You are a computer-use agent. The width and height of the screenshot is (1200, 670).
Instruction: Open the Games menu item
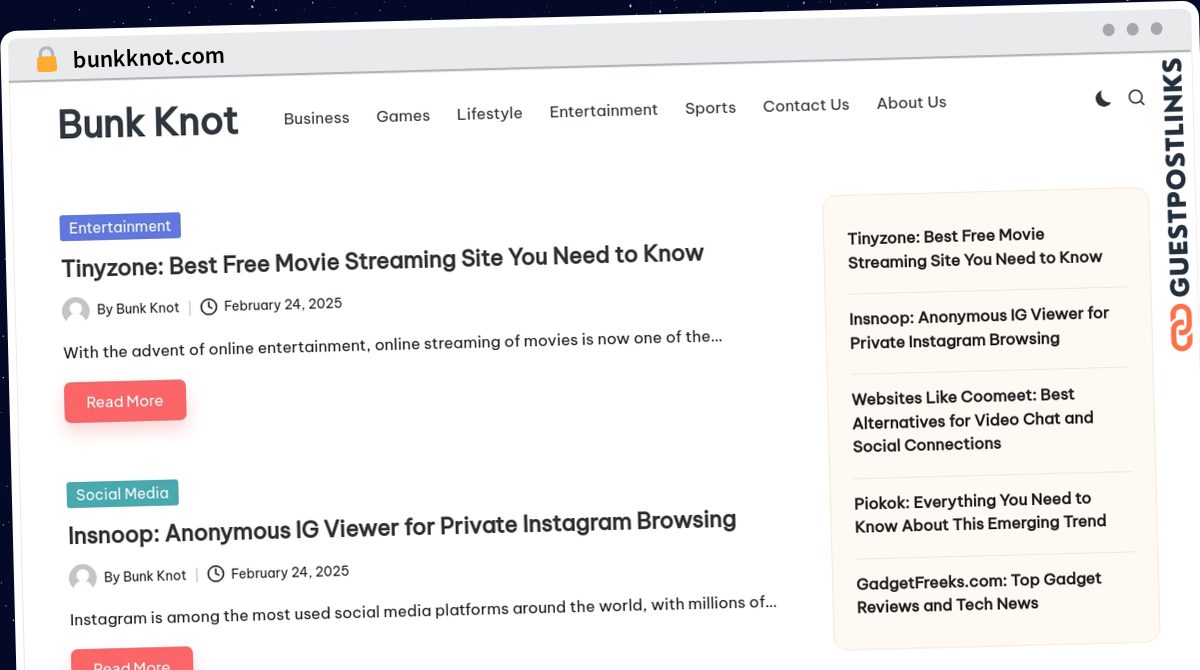pos(403,116)
